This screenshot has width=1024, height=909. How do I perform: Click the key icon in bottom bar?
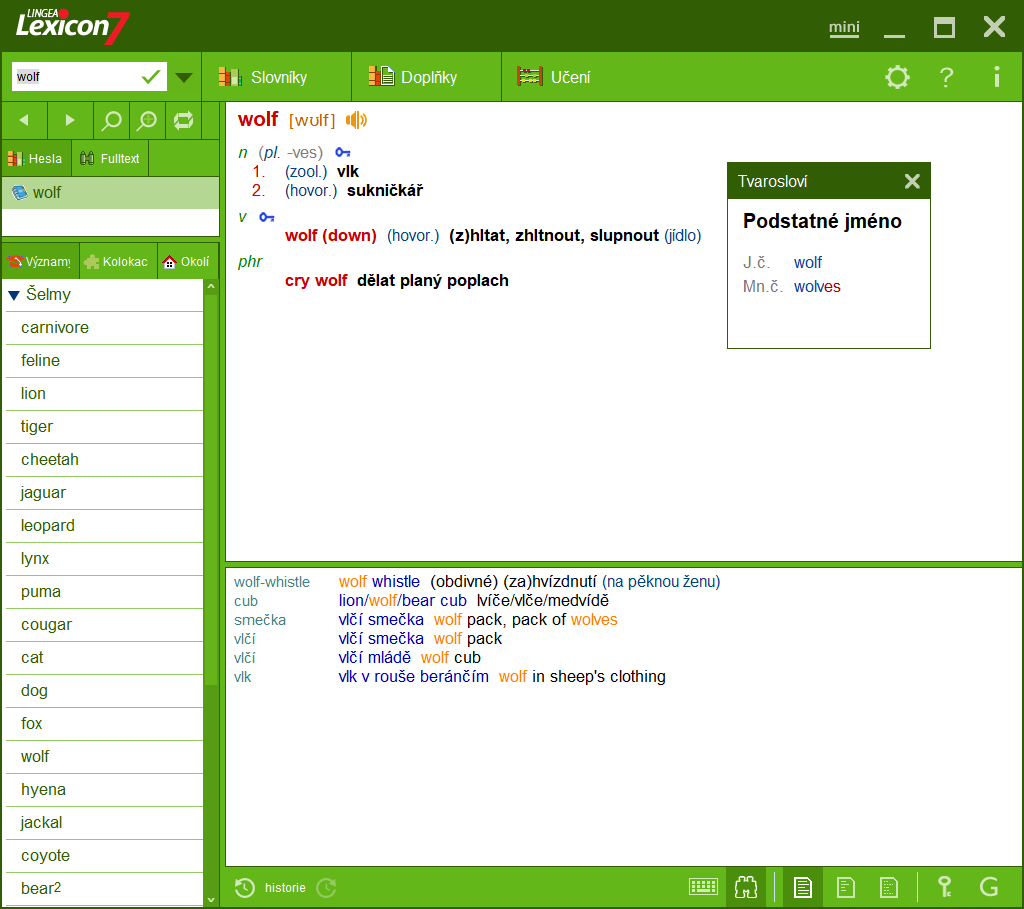pyautogui.click(x=944, y=887)
